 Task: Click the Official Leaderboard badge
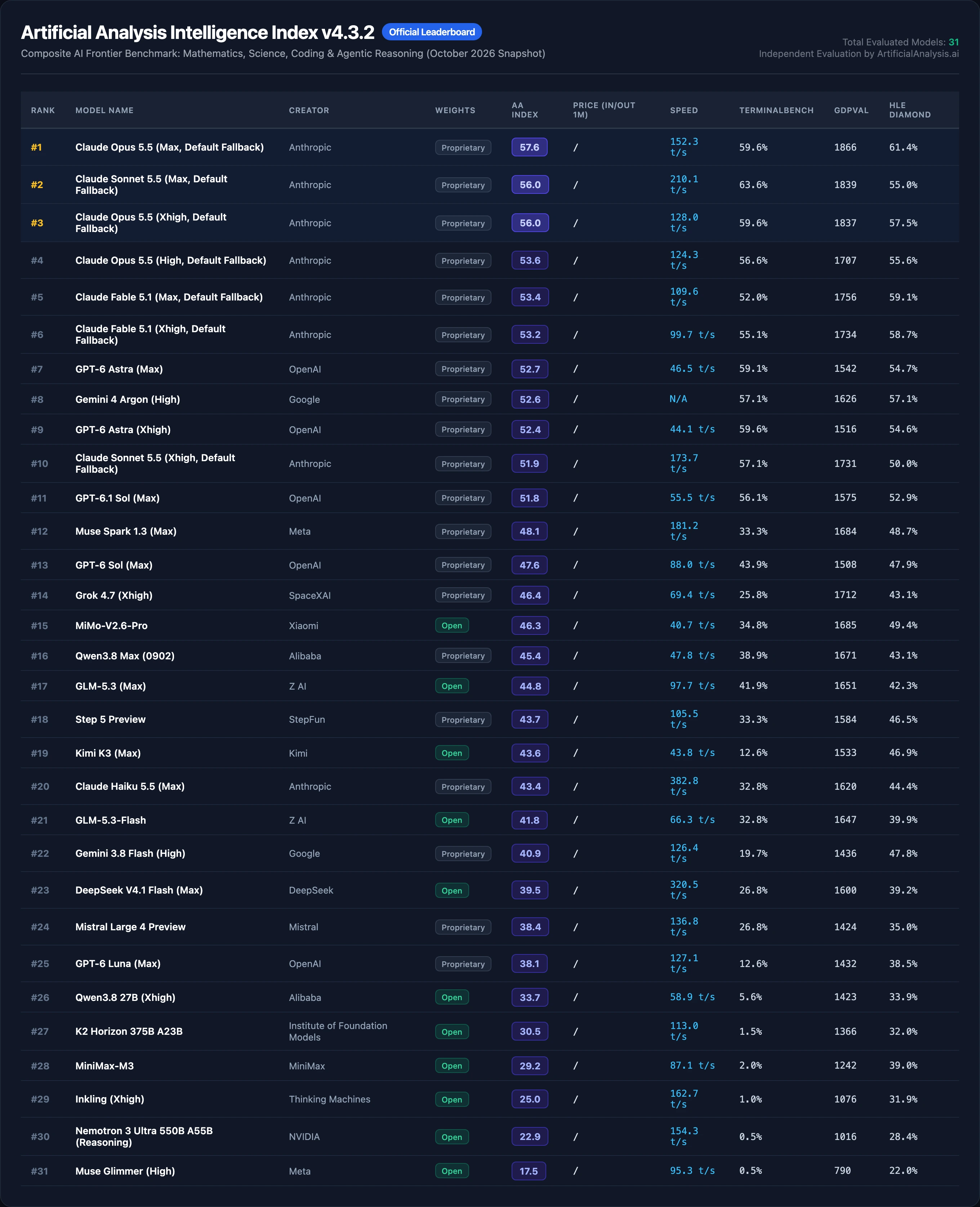[431, 32]
